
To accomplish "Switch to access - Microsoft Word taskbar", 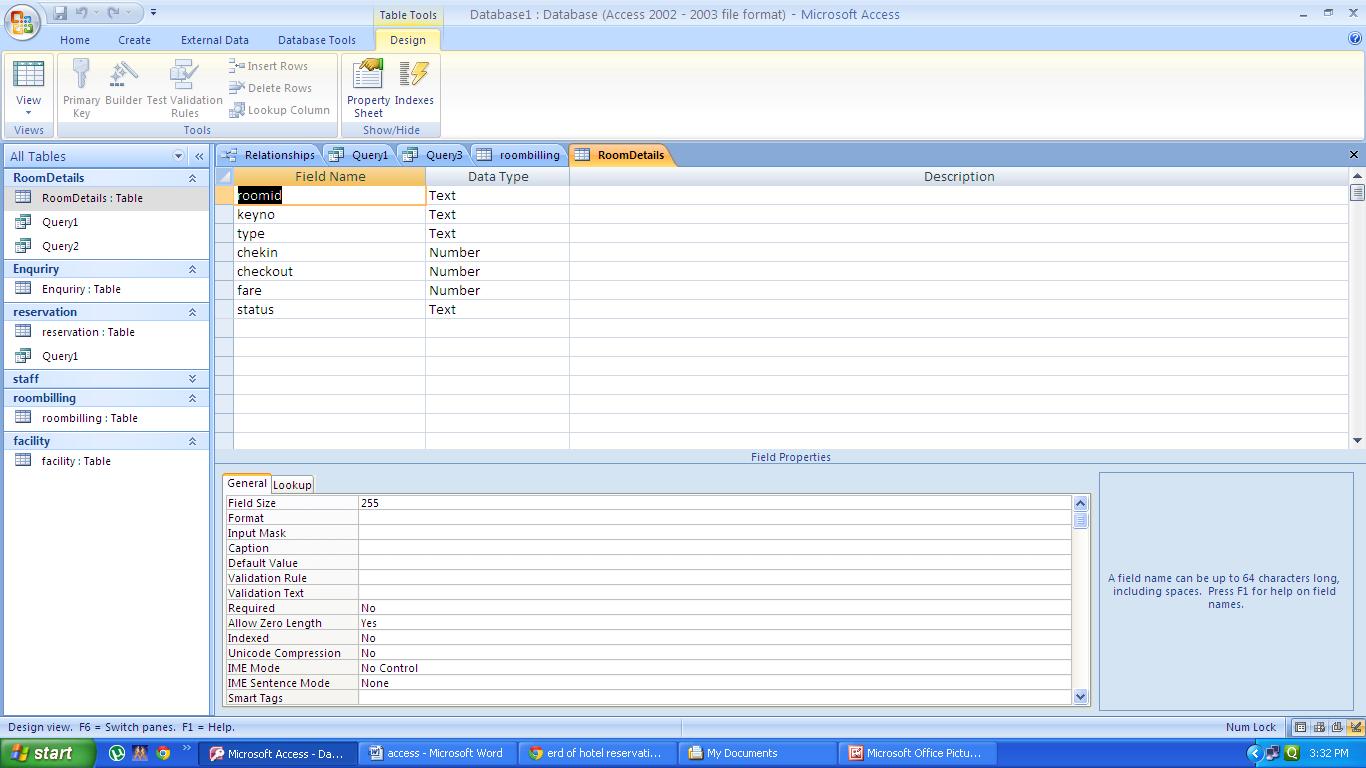I will [x=437, y=753].
